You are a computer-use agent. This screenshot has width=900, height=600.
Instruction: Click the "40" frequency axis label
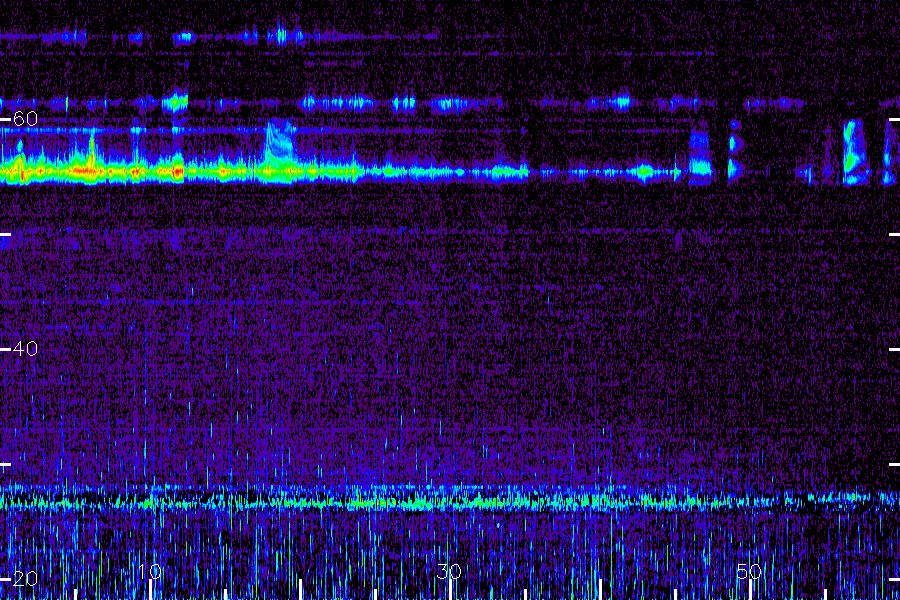tap(25, 349)
